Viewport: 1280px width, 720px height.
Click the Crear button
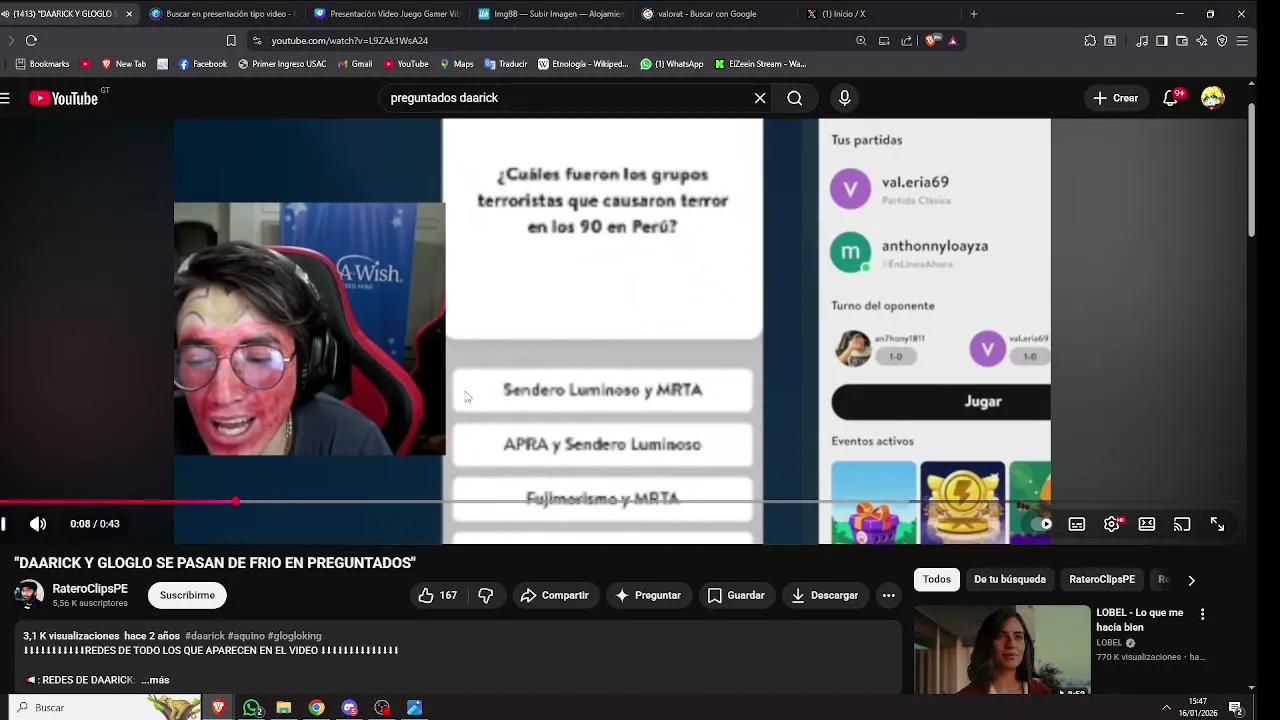point(1116,98)
